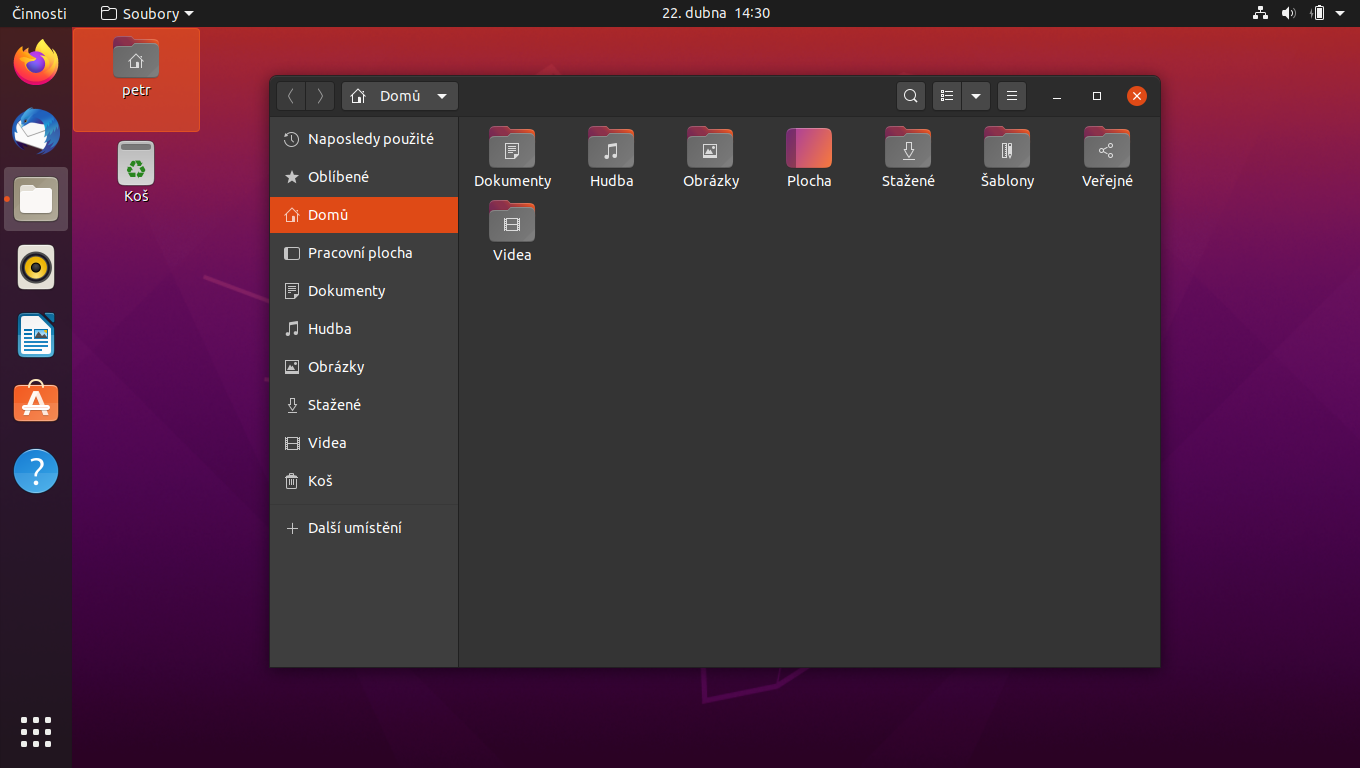Viewport: 1360px width, 768px height.
Task: Close the Files window
Action: coord(1137,96)
